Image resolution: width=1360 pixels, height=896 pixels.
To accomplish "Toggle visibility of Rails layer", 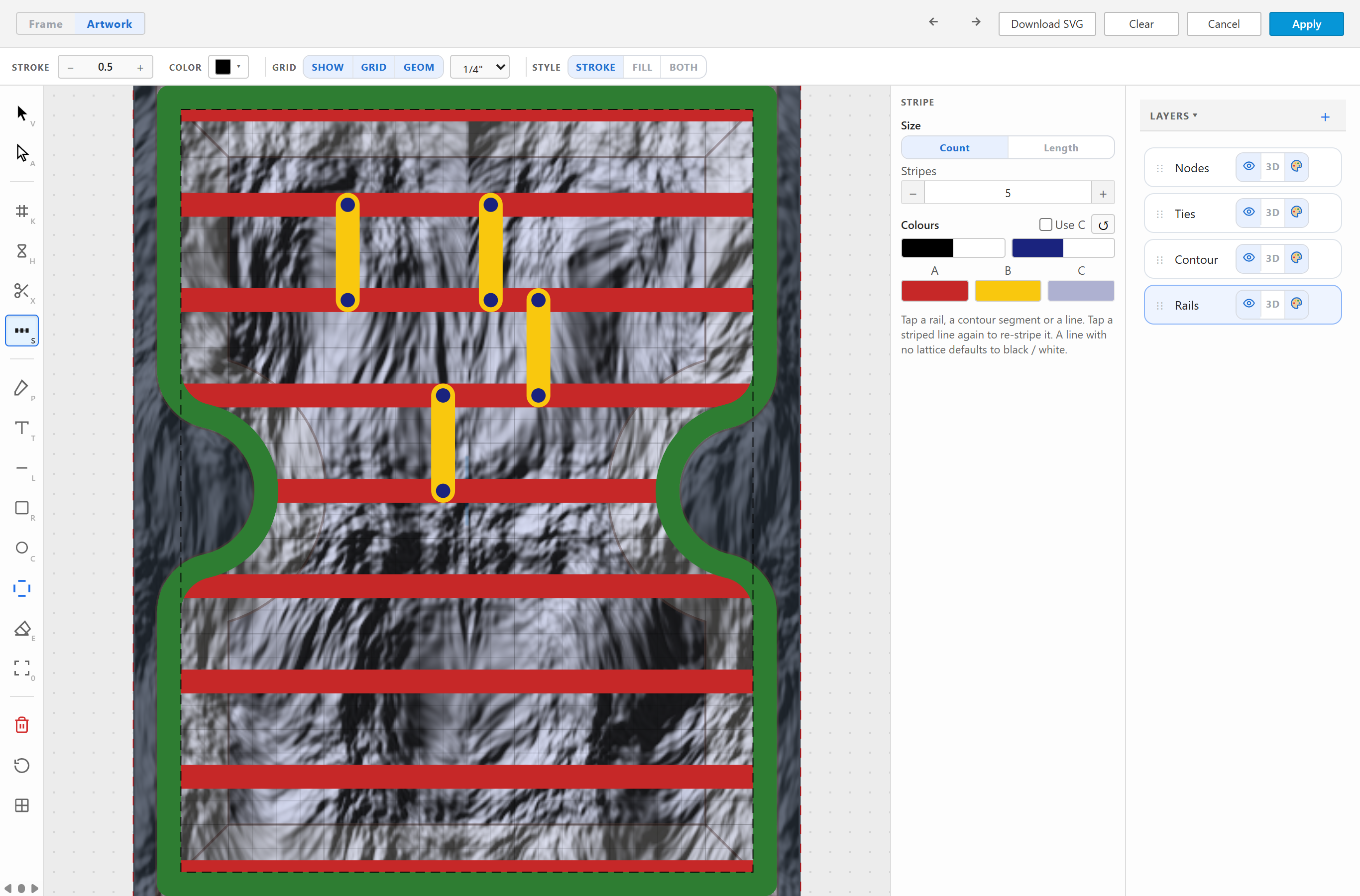I will tap(1248, 304).
